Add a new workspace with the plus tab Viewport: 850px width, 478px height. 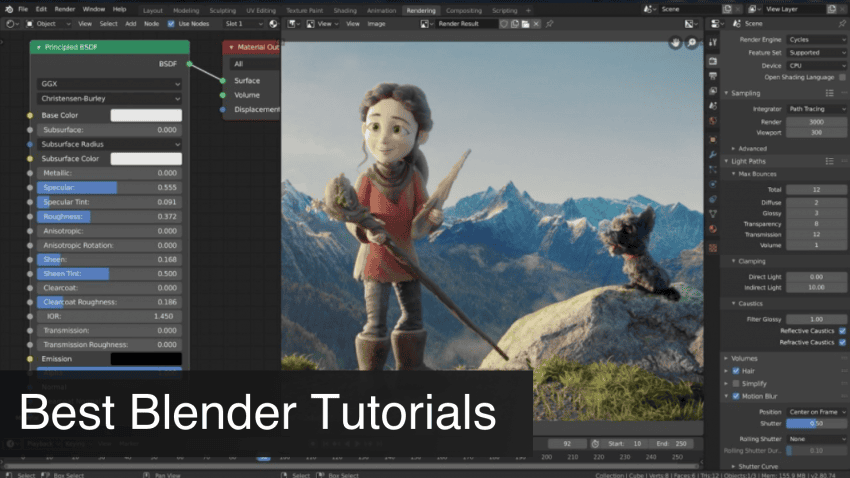(529, 10)
